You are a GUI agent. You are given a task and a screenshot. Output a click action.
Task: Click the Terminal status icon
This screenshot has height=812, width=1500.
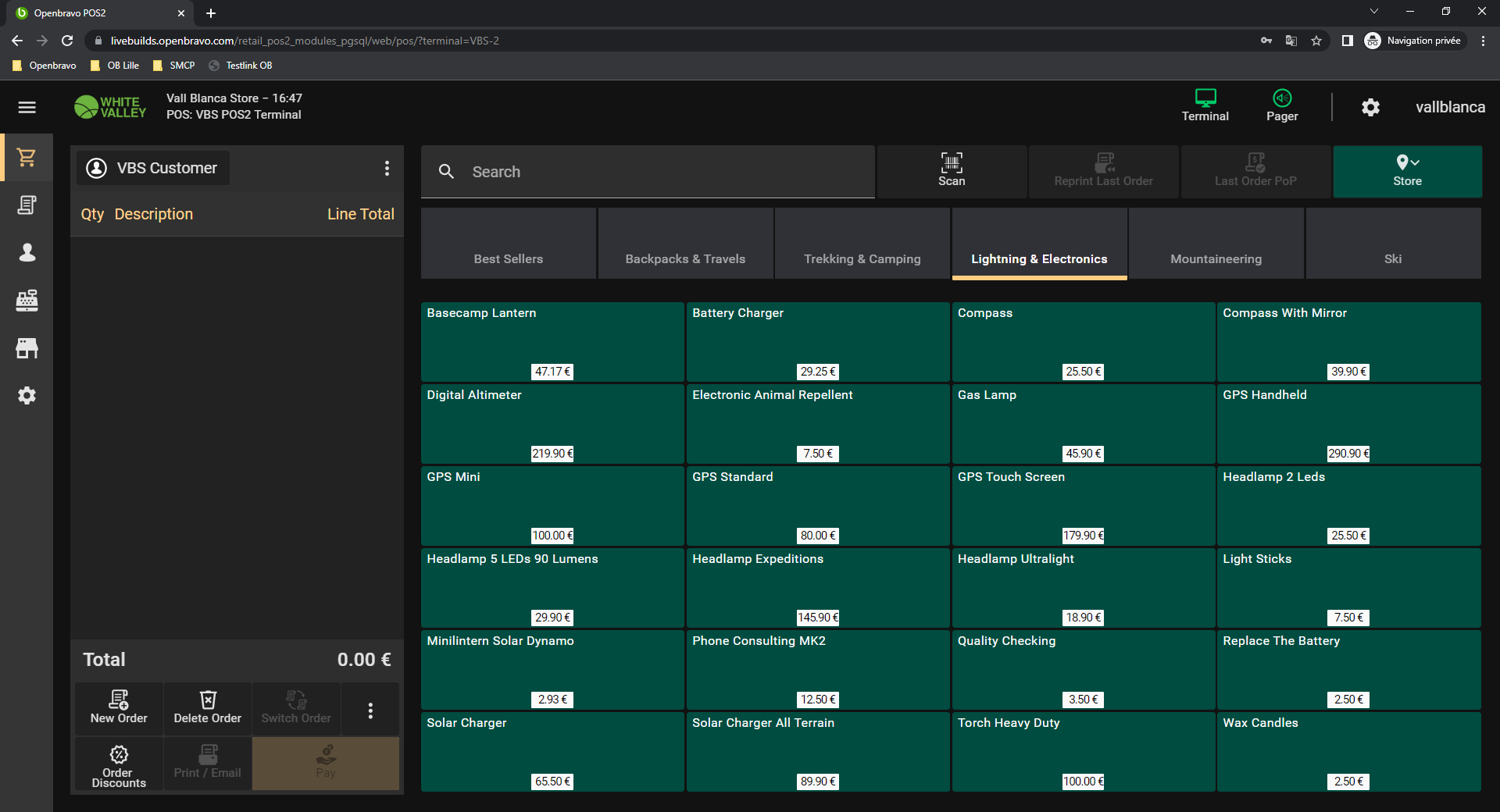[x=1205, y=105]
